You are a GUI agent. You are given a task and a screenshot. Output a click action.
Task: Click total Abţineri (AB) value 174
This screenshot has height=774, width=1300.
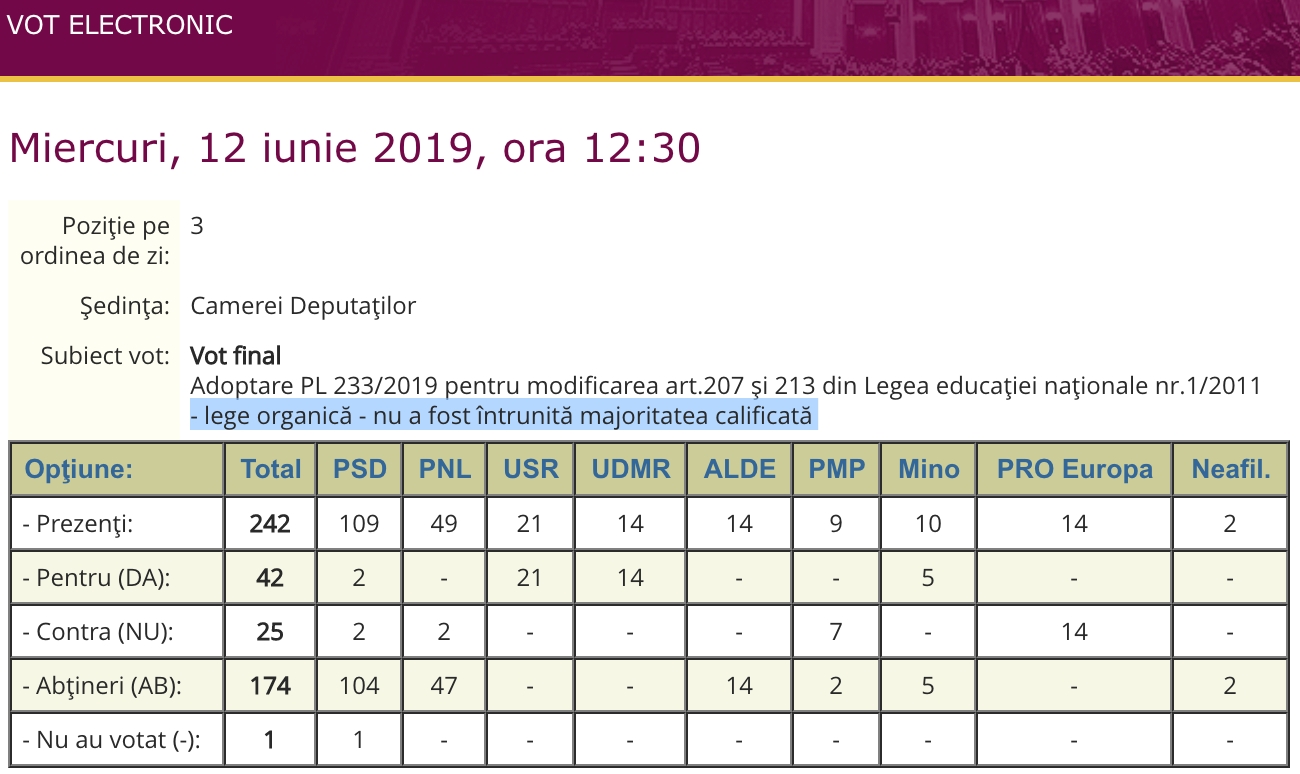(x=270, y=686)
